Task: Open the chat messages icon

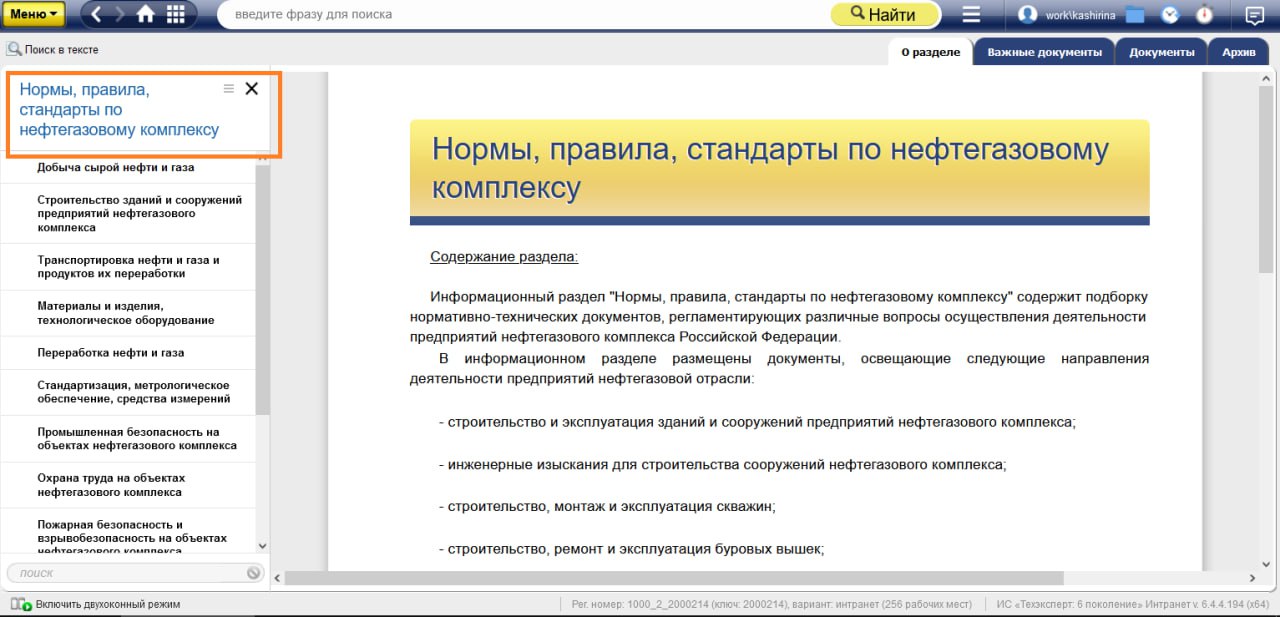Action: pos(1254,14)
